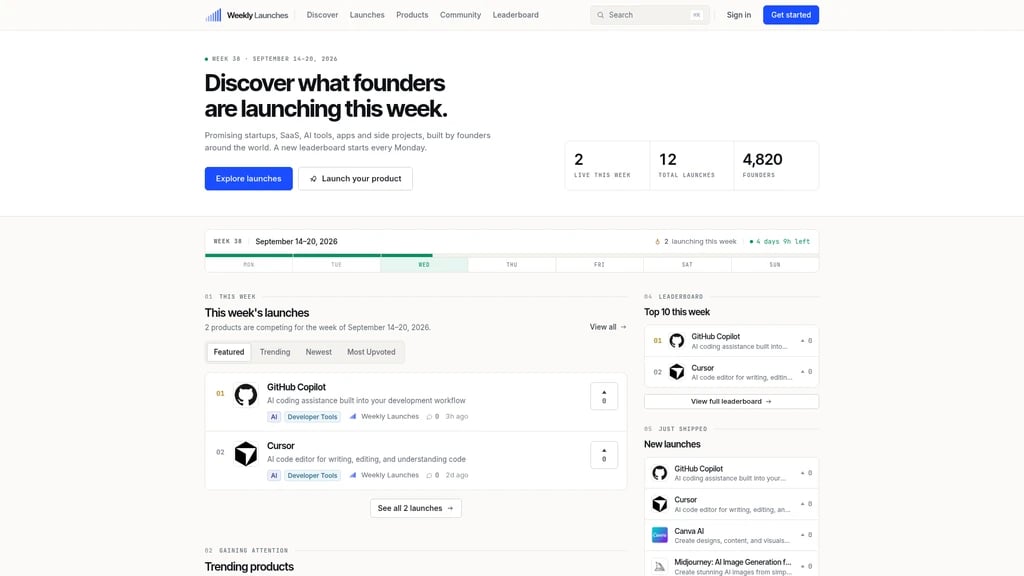Select THU in the week progress bar
The height and width of the screenshot is (576, 1024).
click(512, 264)
